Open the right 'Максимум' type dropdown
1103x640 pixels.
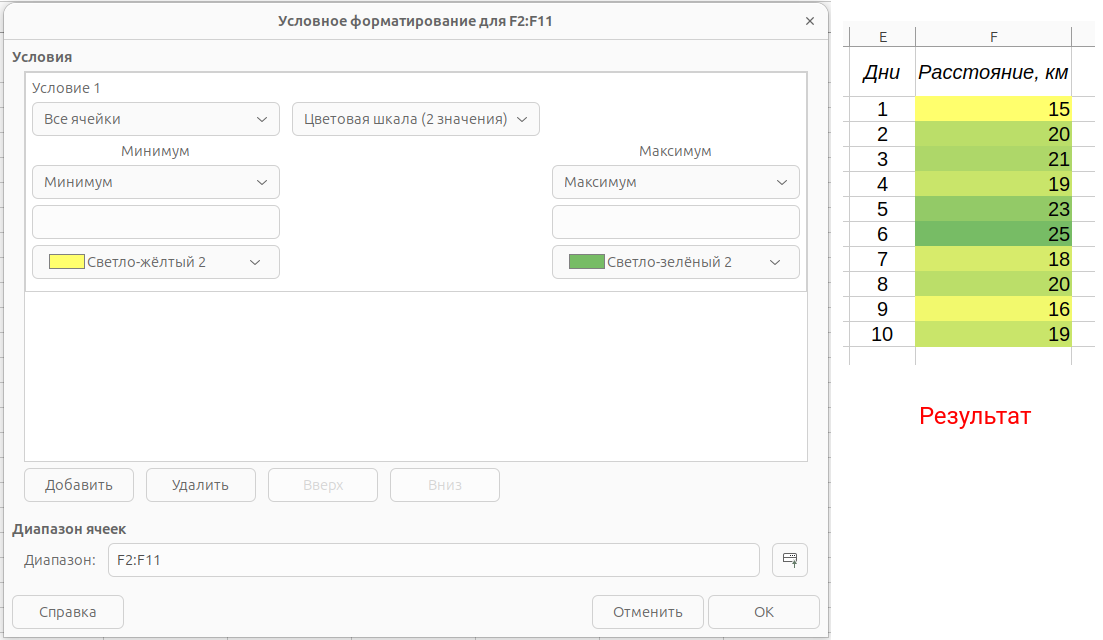pyautogui.click(x=675, y=182)
